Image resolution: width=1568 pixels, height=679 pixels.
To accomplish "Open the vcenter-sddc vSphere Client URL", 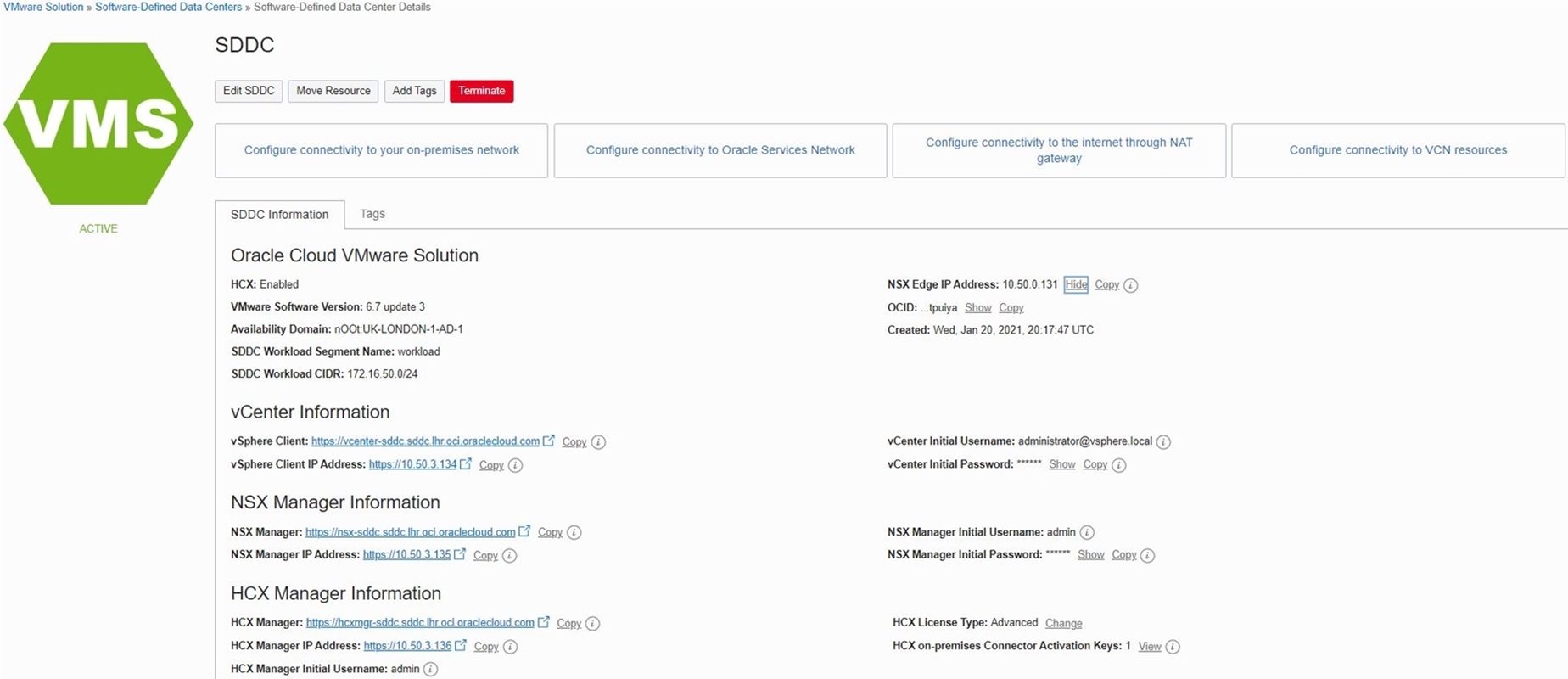I will (x=425, y=441).
